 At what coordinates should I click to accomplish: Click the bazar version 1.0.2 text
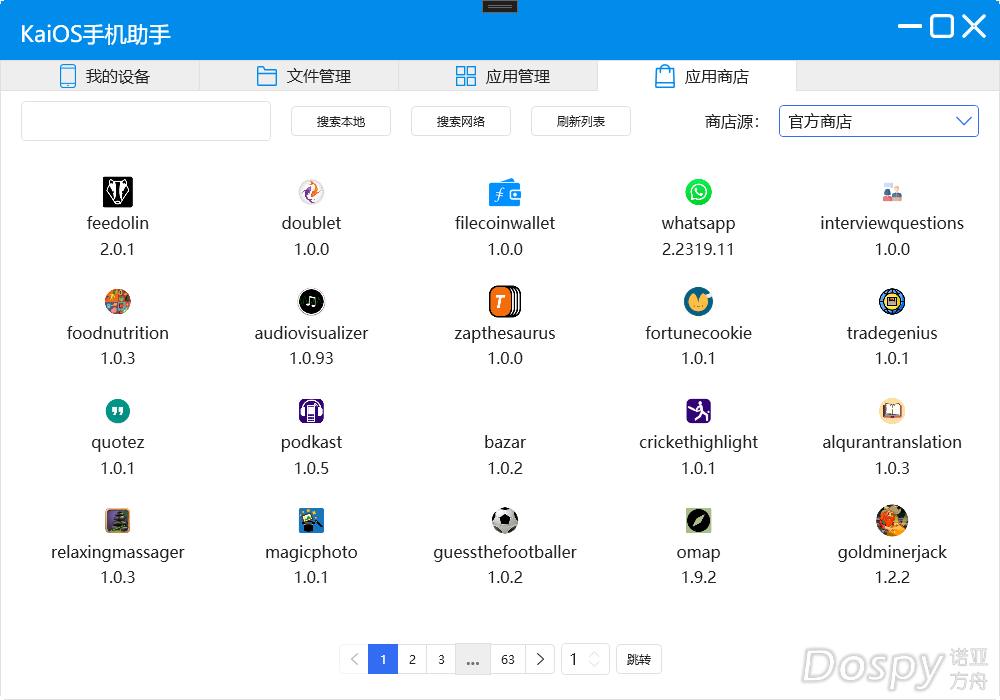pyautogui.click(x=505, y=469)
